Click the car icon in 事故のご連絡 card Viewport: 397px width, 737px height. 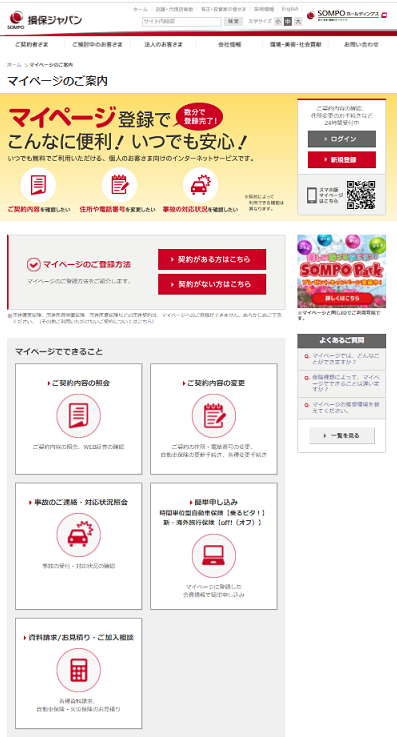[x=78, y=535]
